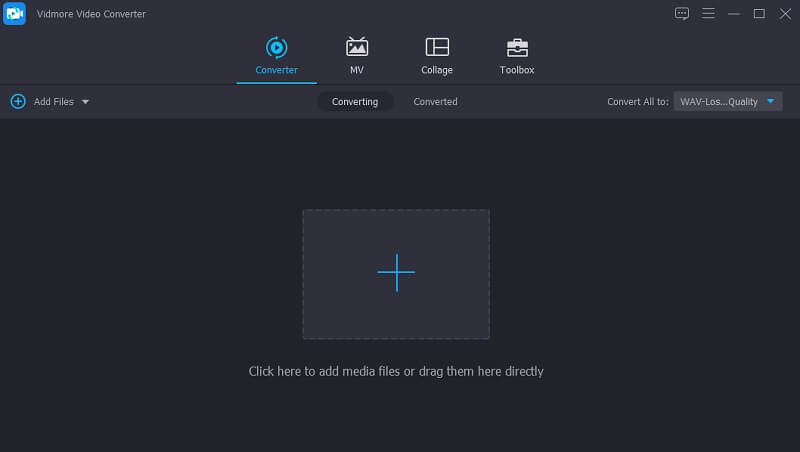Open the Converter tab
This screenshot has height=452, width=800.
coord(276,57)
